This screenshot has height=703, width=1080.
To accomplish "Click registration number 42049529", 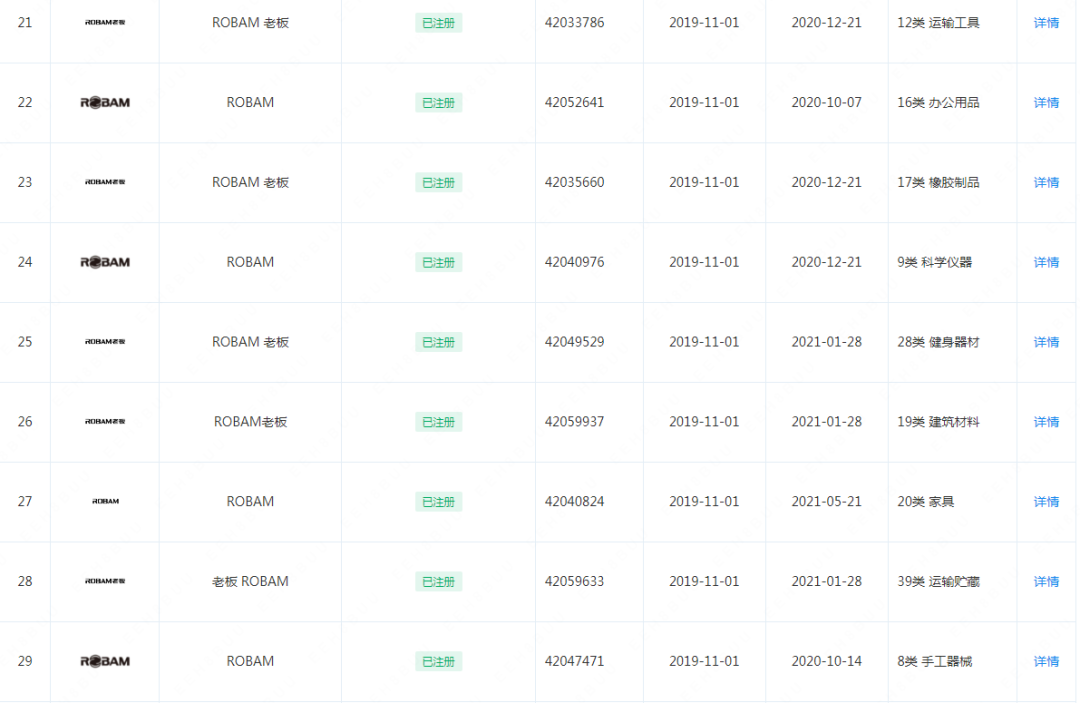I will pyautogui.click(x=574, y=342).
